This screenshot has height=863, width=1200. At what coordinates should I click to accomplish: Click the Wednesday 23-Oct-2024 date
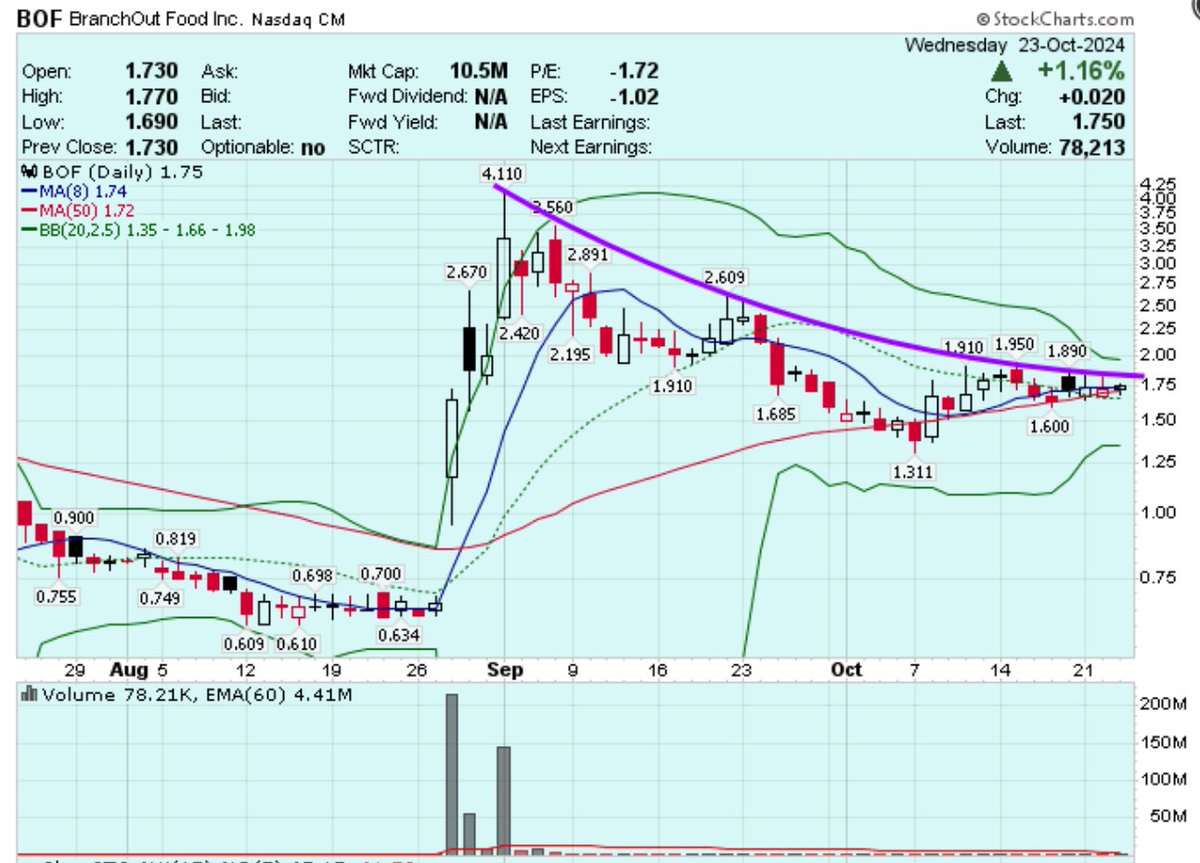pyautogui.click(x=1015, y=45)
